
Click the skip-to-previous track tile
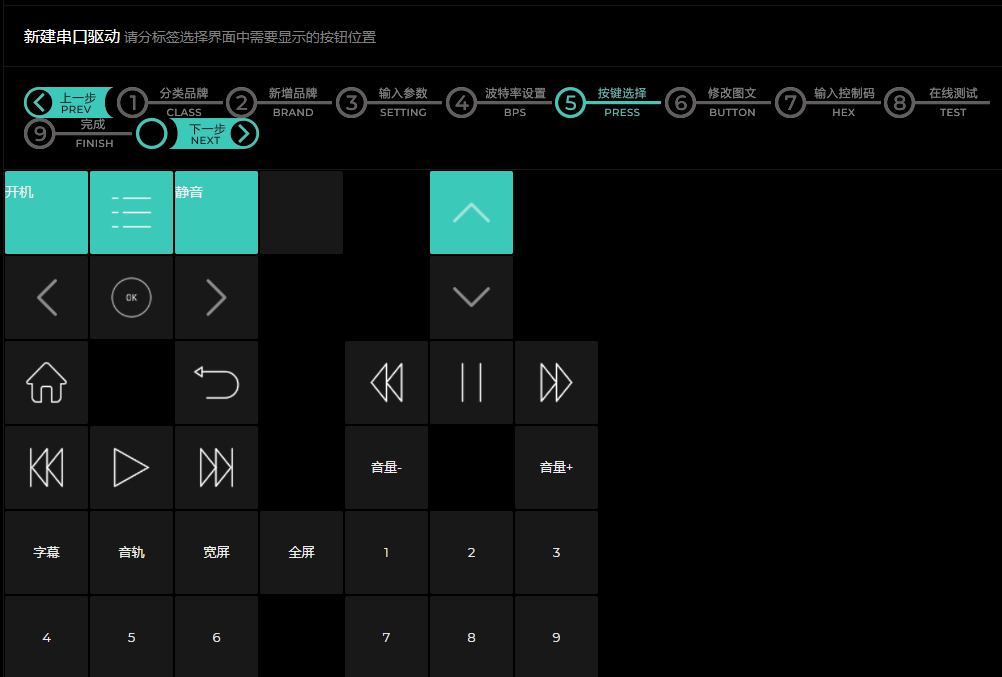[46, 467]
